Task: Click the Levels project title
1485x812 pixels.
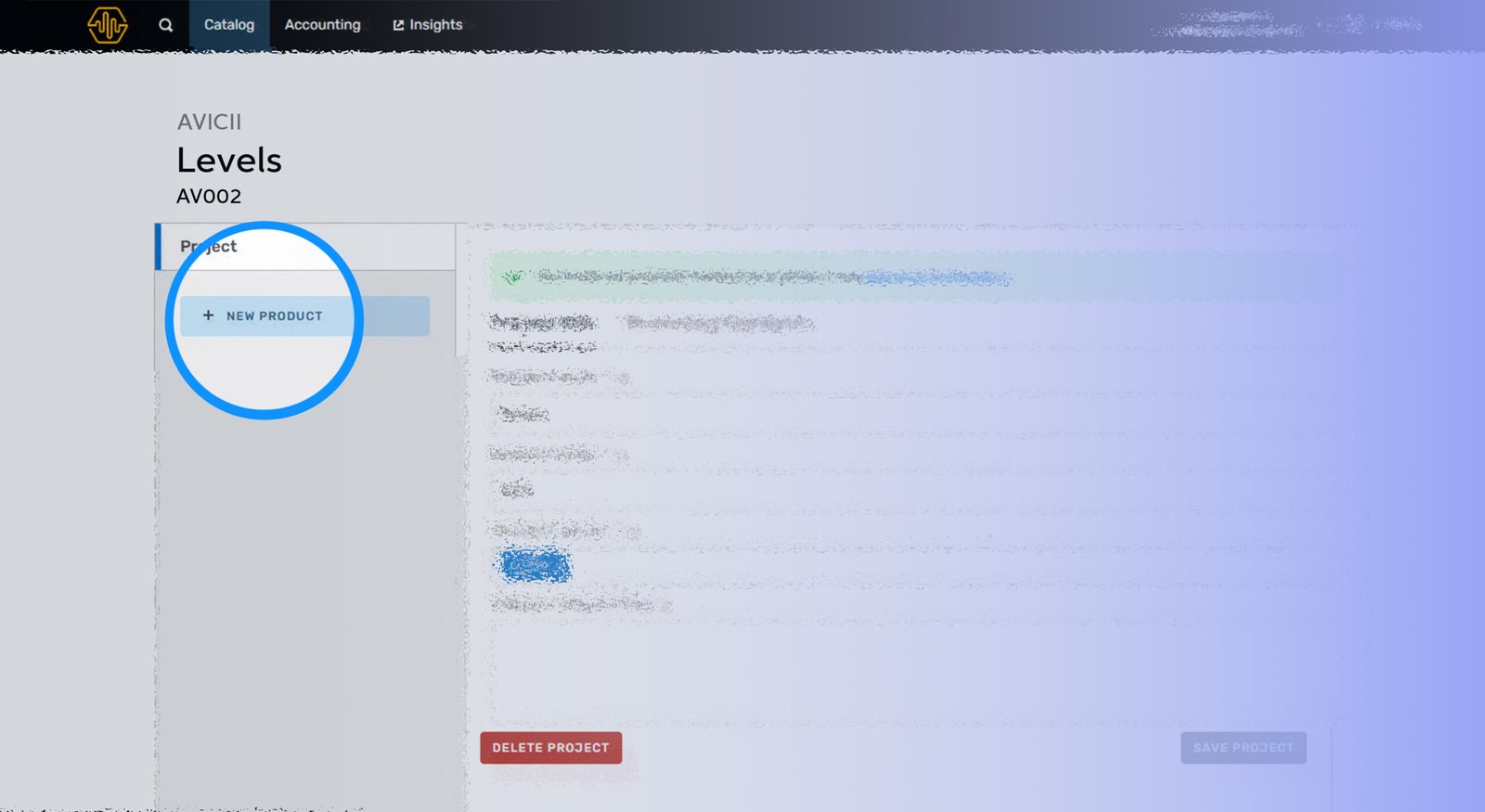Action: 229,161
